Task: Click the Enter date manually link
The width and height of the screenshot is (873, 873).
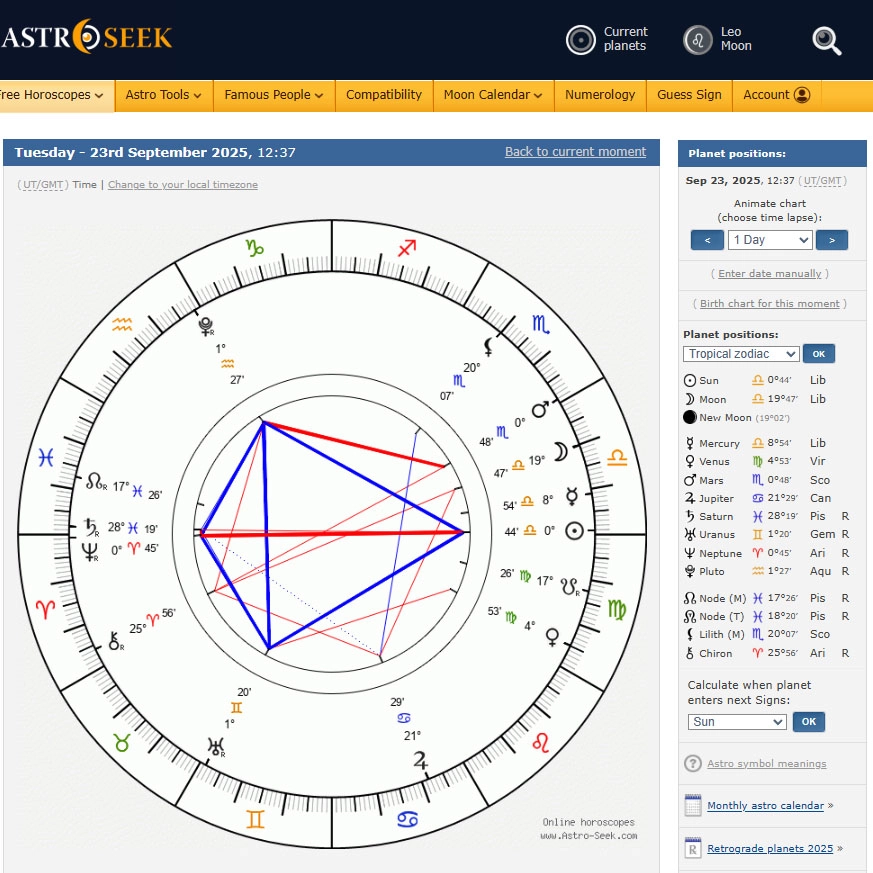Action: tap(769, 274)
